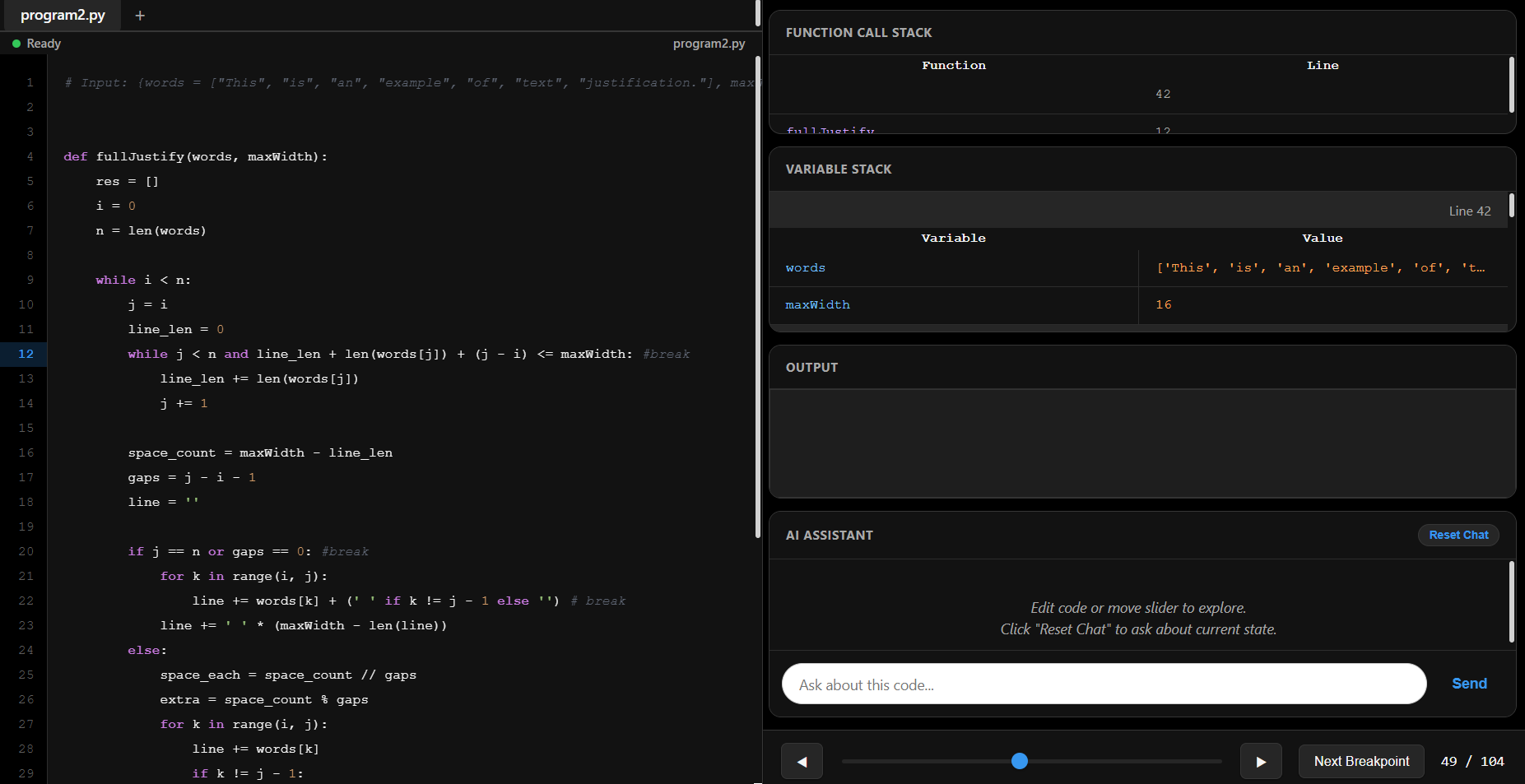The image size is (1525, 784).
Task: Click the Function Call Stack scrollbar
Action: 1511,84
